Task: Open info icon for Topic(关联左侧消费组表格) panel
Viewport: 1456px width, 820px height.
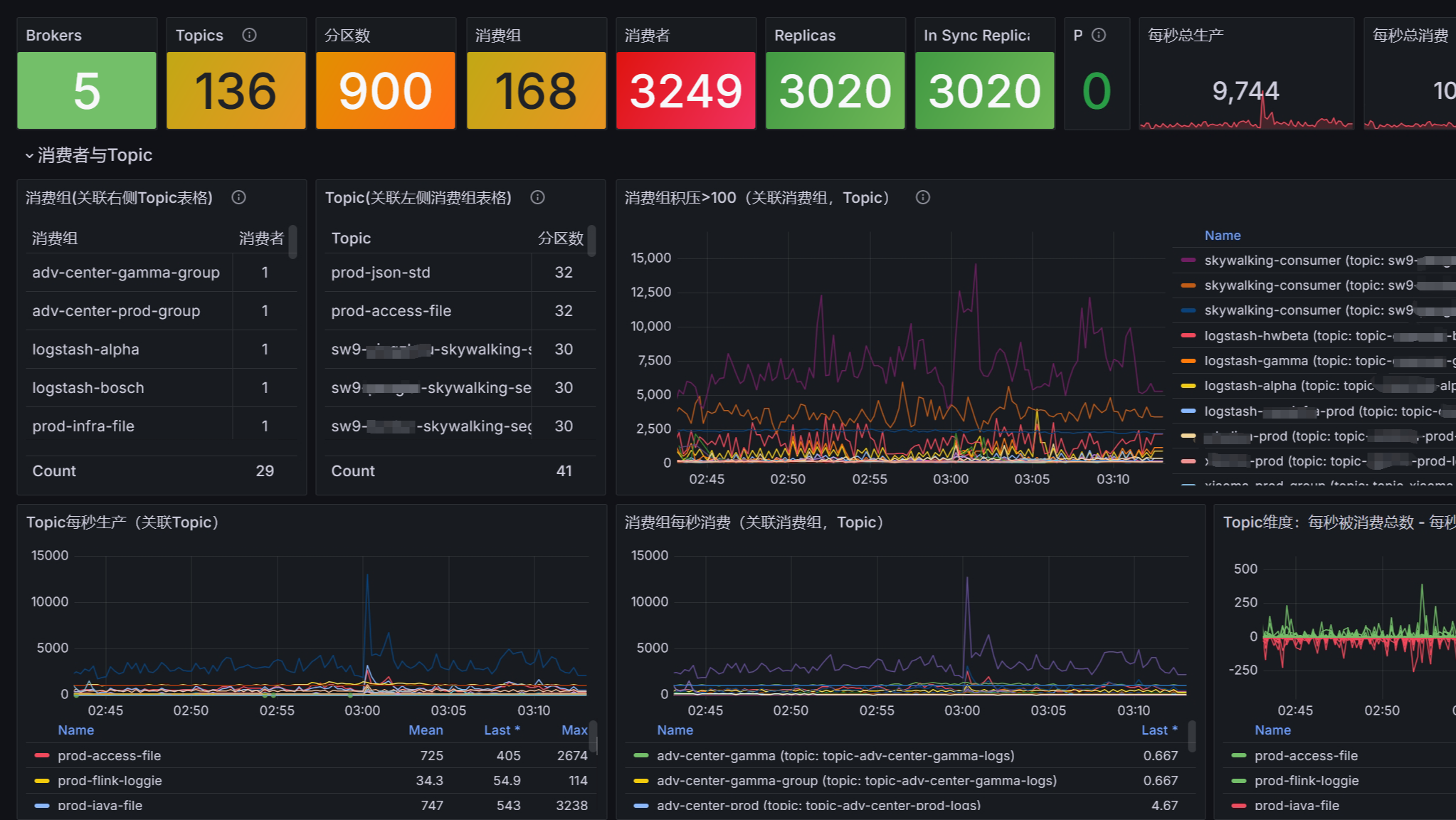Action: click(x=537, y=197)
